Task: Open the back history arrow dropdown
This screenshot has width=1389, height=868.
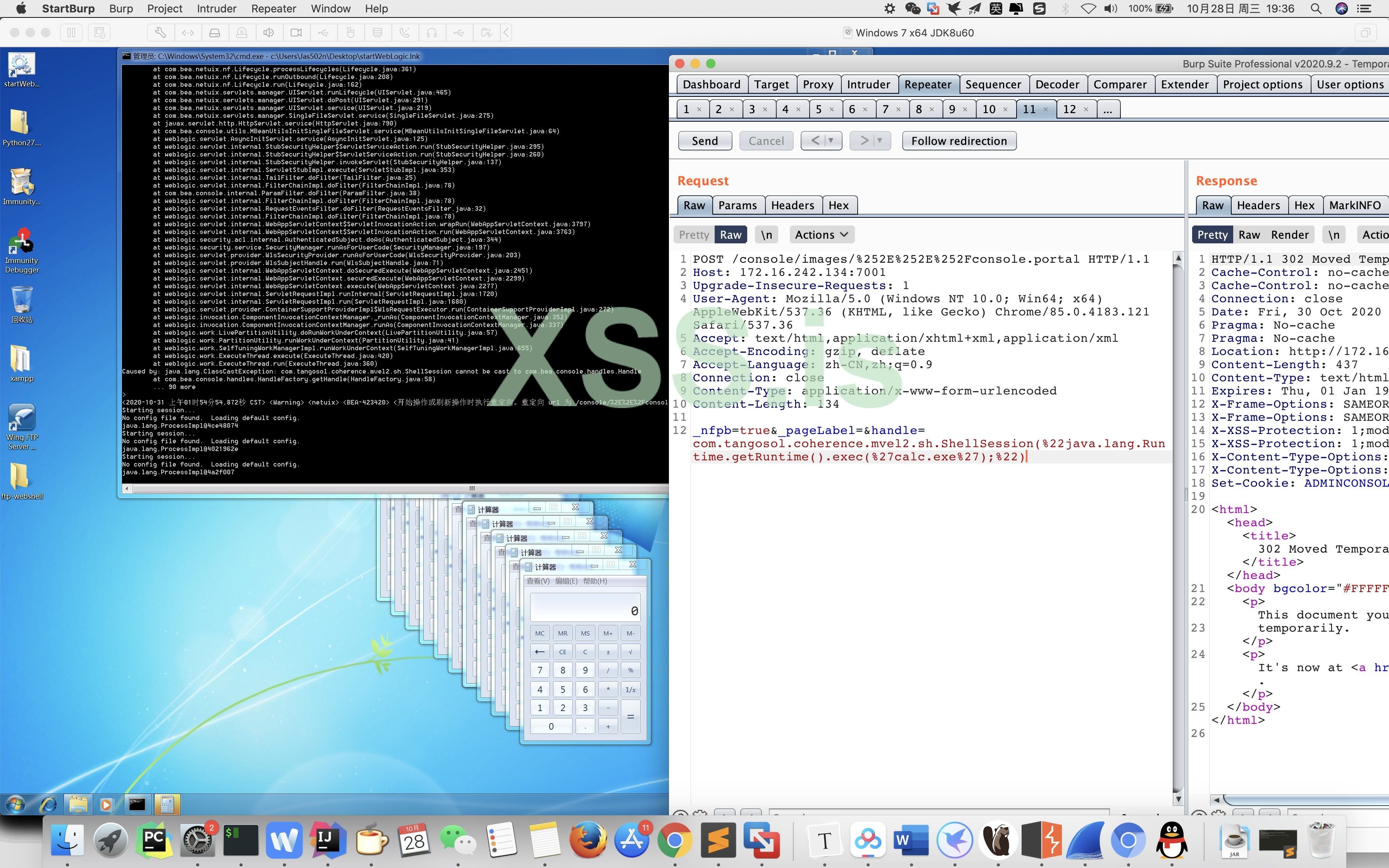Action: 830,141
